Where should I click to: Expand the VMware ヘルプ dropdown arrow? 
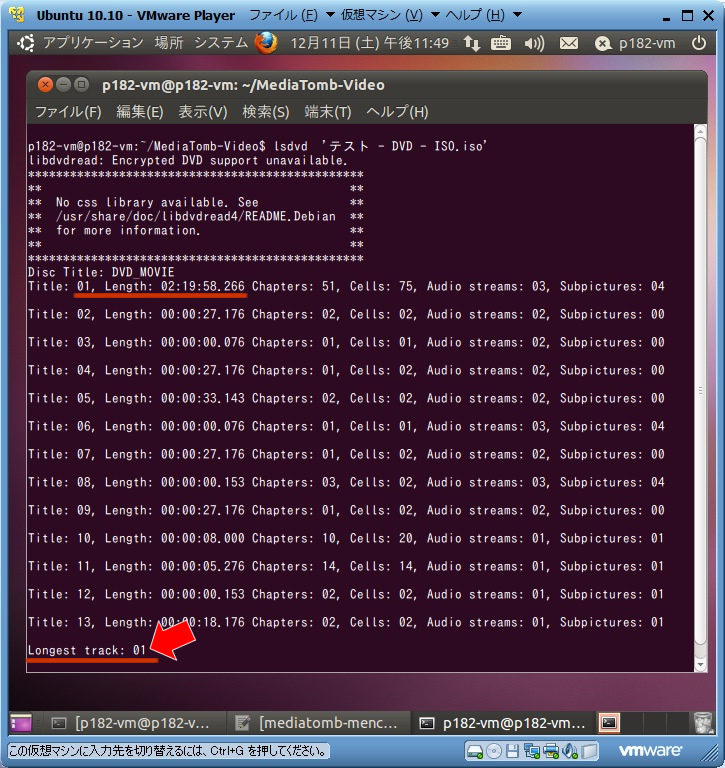517,15
